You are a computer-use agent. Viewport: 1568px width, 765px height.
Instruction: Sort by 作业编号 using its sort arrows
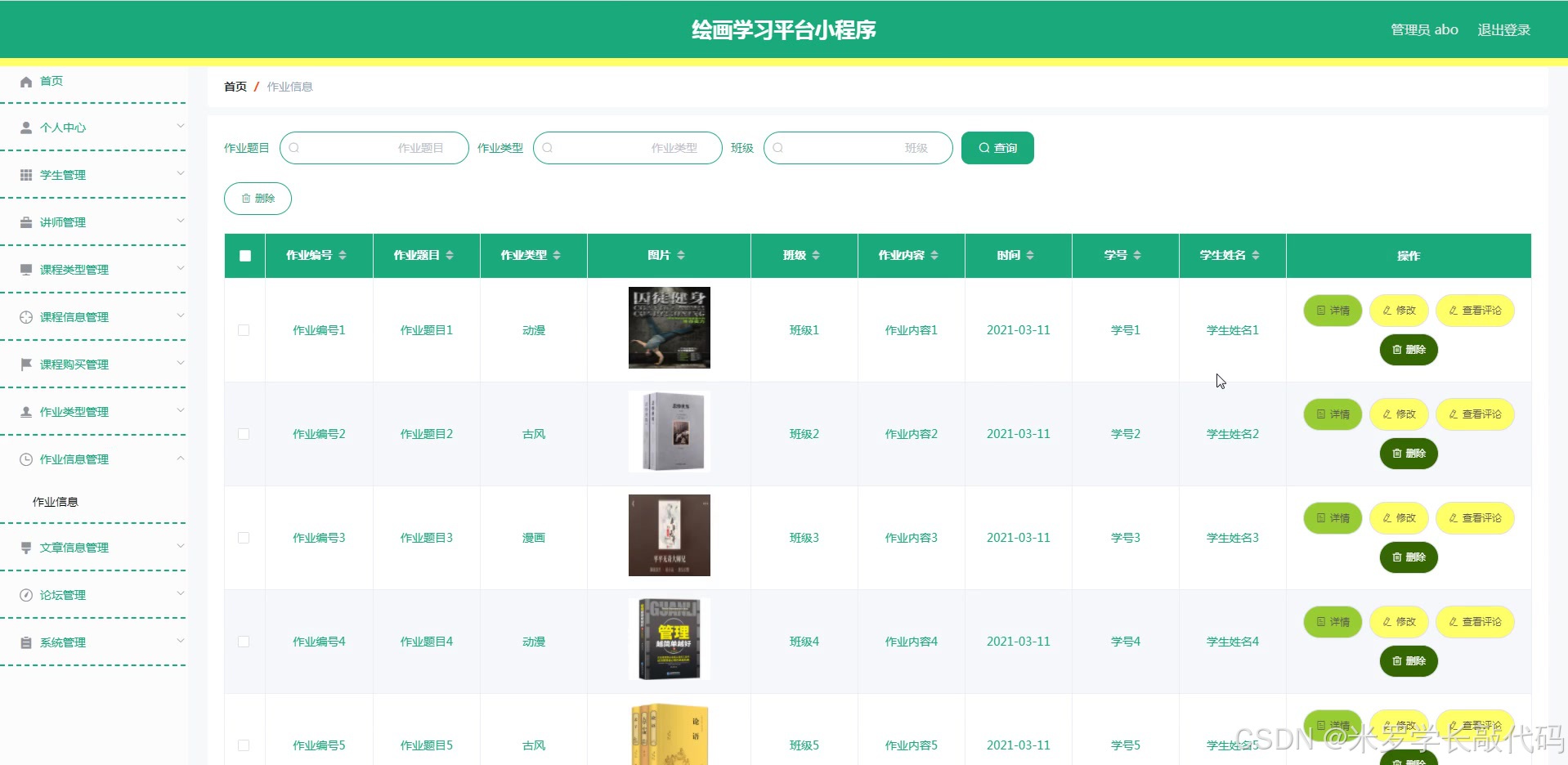tap(343, 256)
